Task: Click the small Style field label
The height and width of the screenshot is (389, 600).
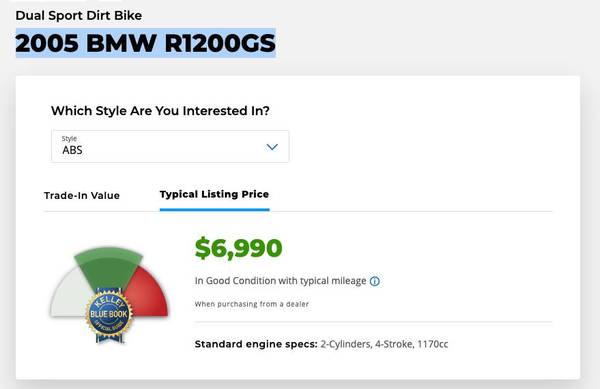Action: tap(69, 138)
